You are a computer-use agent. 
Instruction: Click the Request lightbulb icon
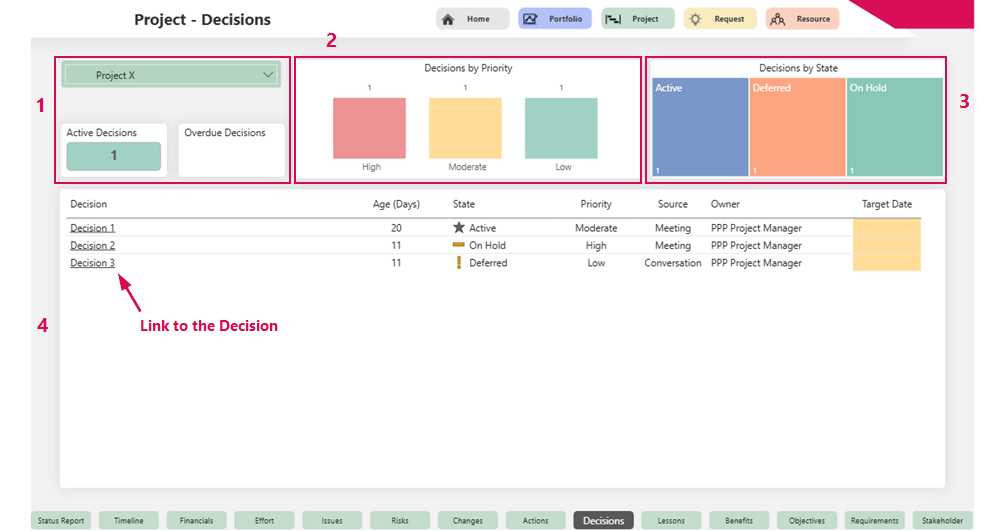[695, 19]
